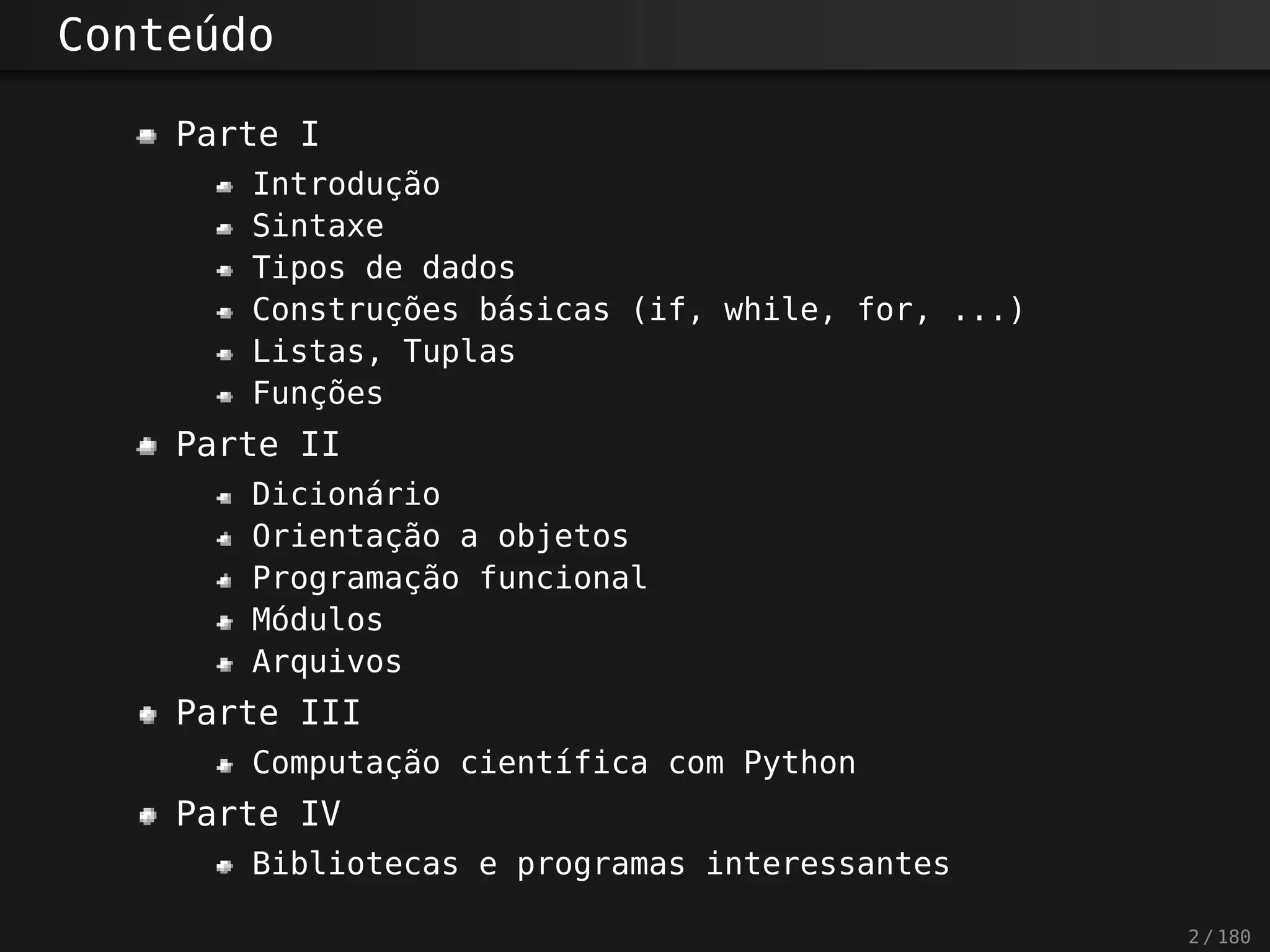Click the 2 / 180 slide counter
The image size is (1270, 952).
click(x=1219, y=937)
